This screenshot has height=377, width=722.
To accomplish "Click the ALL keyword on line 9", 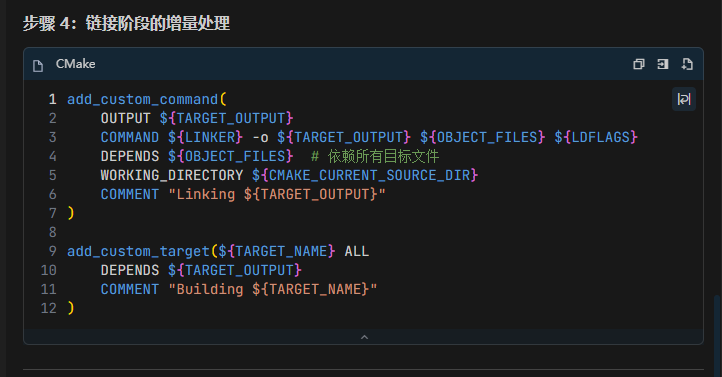I will 357,251.
